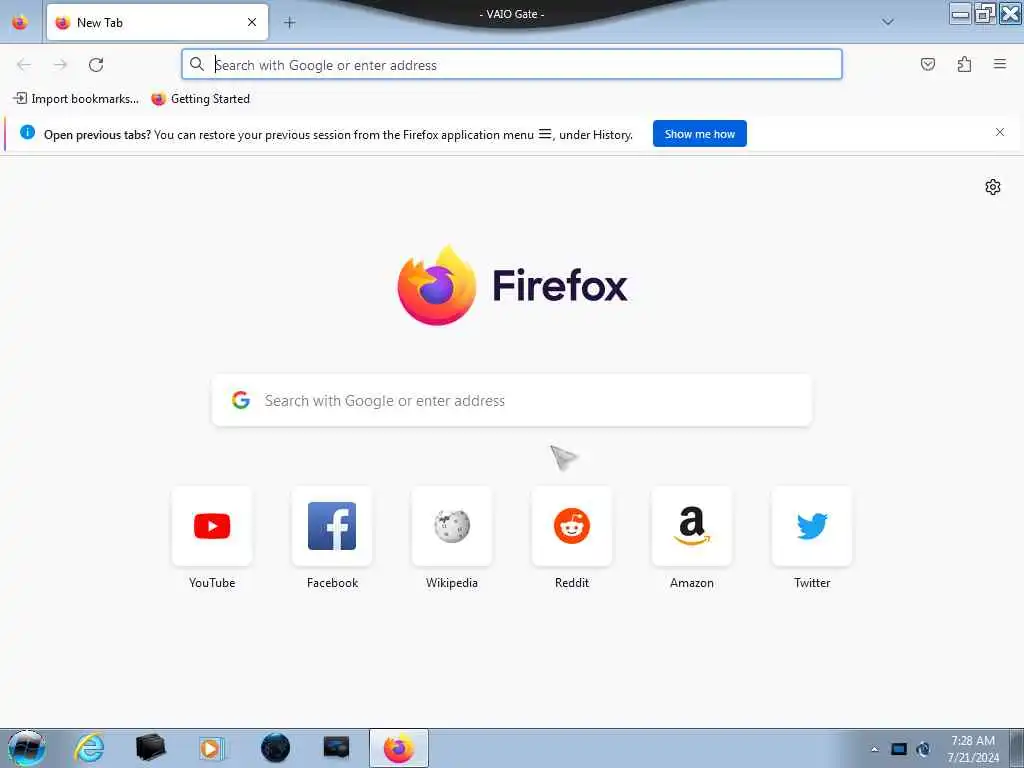Go forward with the forward arrow

[60, 65]
